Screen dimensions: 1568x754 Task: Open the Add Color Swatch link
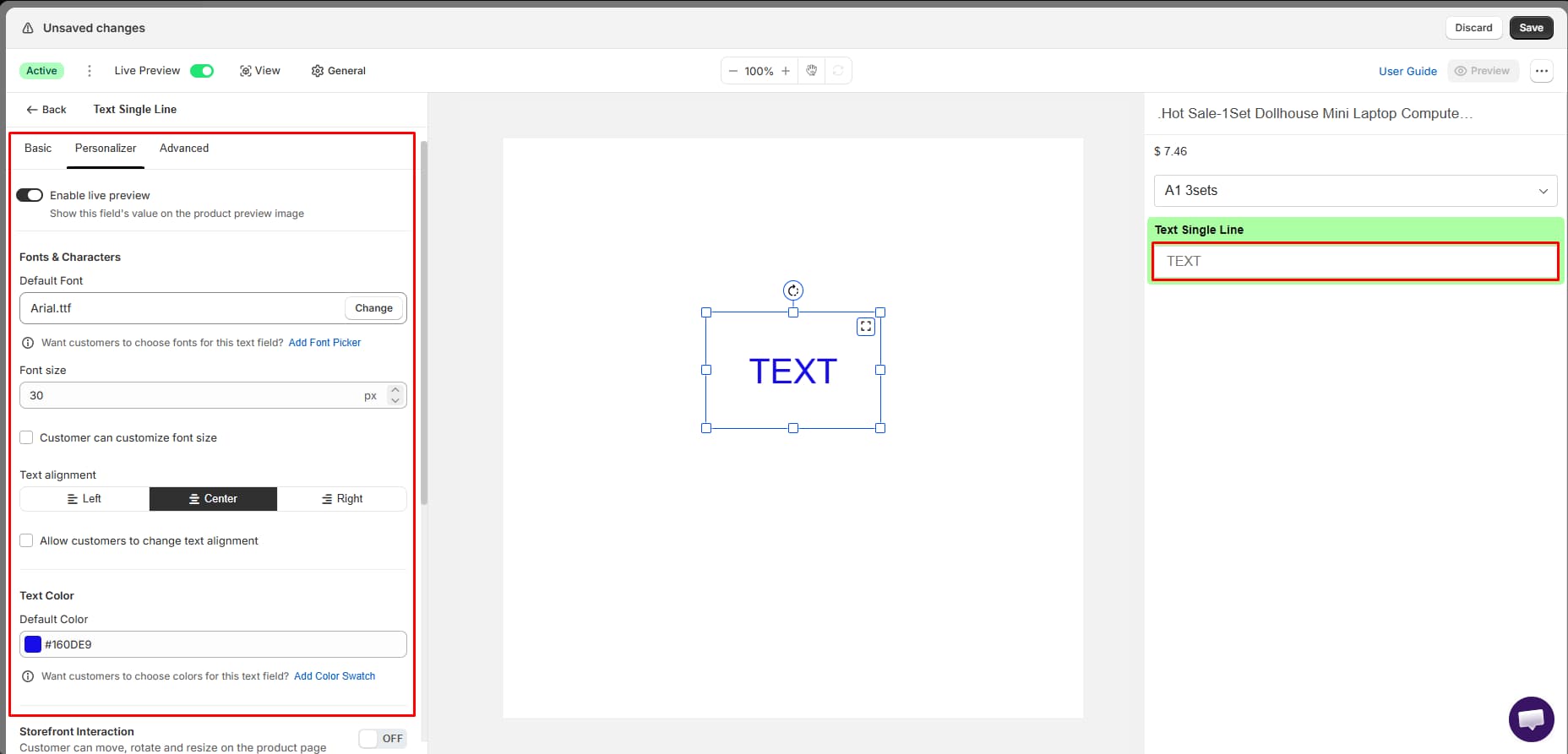pos(335,676)
